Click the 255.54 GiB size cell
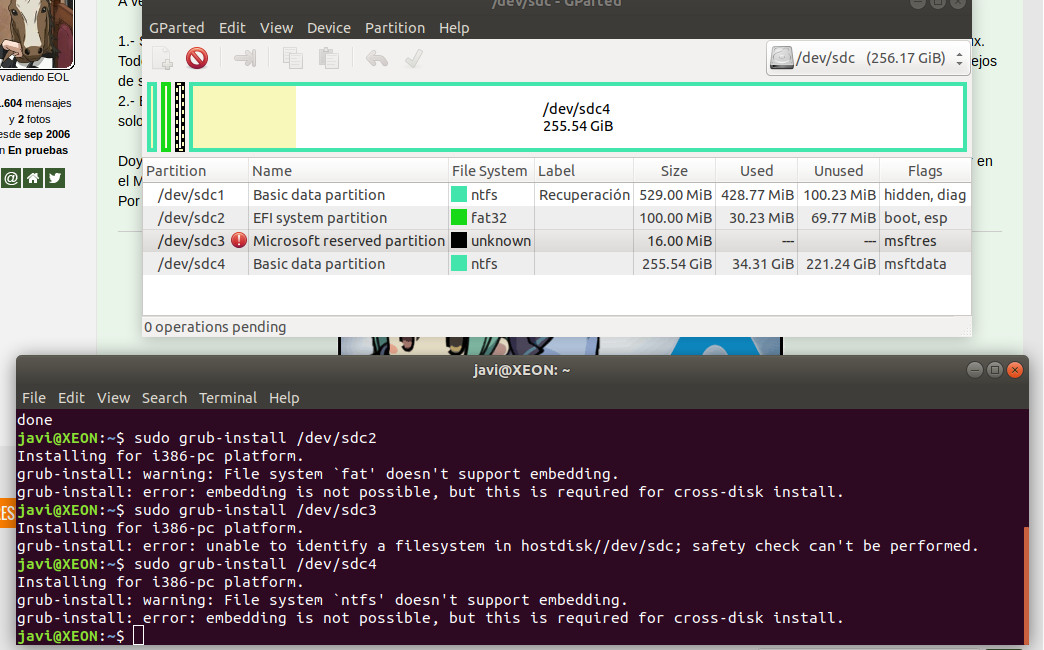This screenshot has width=1044, height=650. 676,264
